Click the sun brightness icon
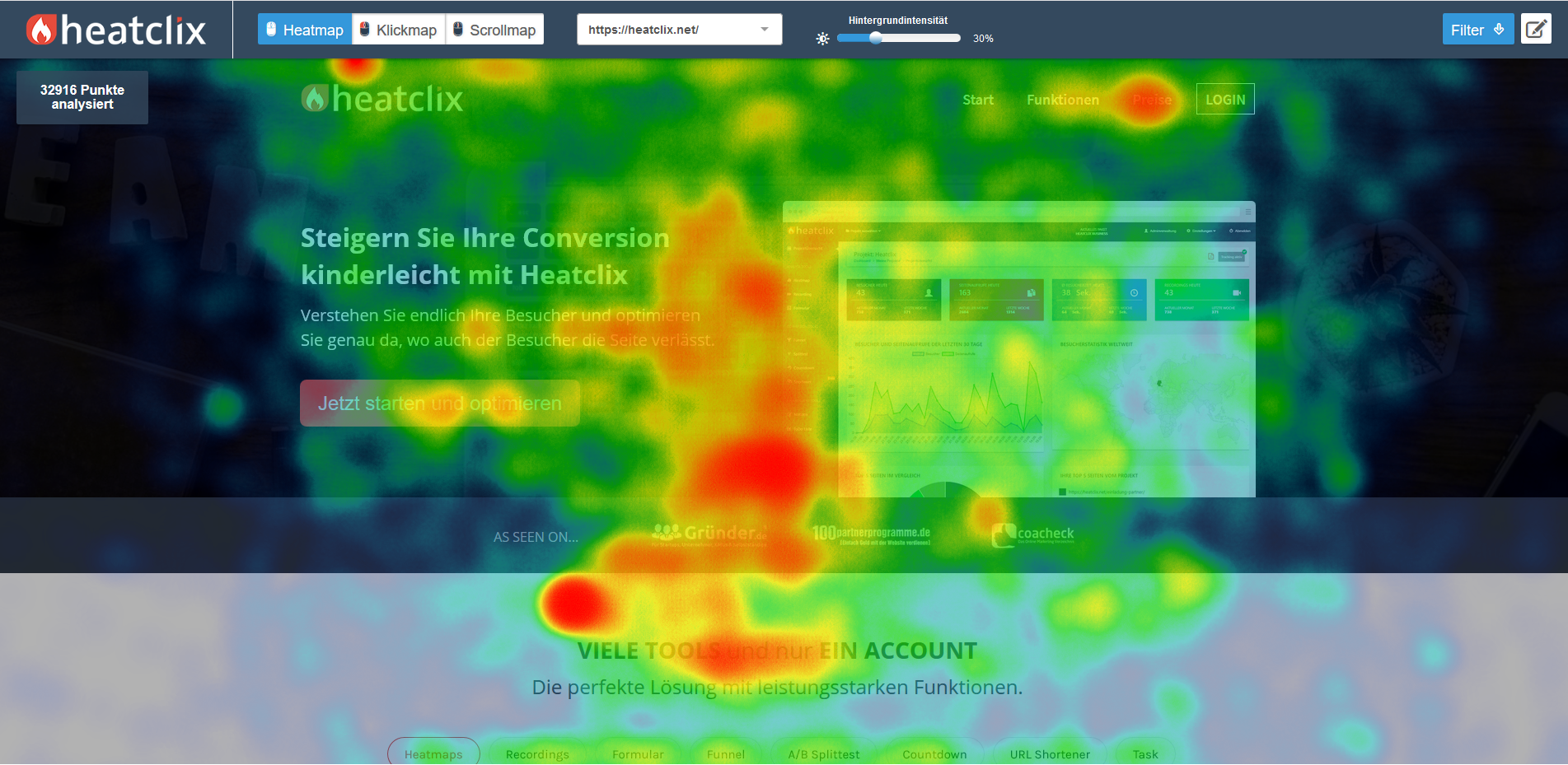1568x765 pixels. click(x=822, y=39)
